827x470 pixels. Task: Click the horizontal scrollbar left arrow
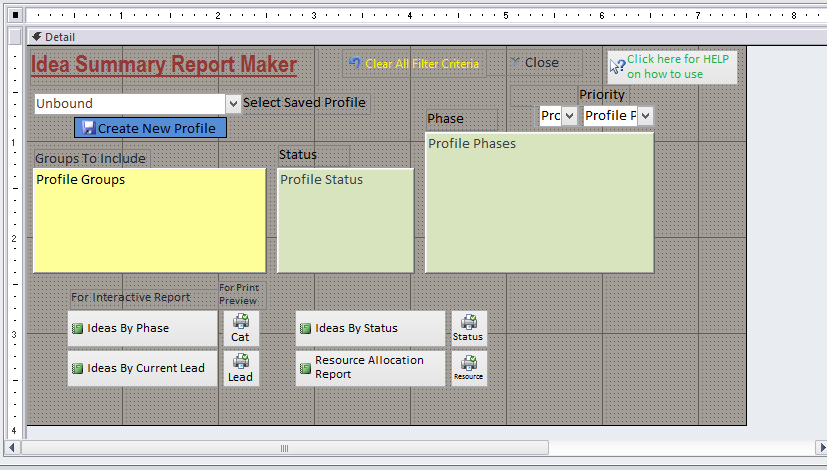[12, 448]
